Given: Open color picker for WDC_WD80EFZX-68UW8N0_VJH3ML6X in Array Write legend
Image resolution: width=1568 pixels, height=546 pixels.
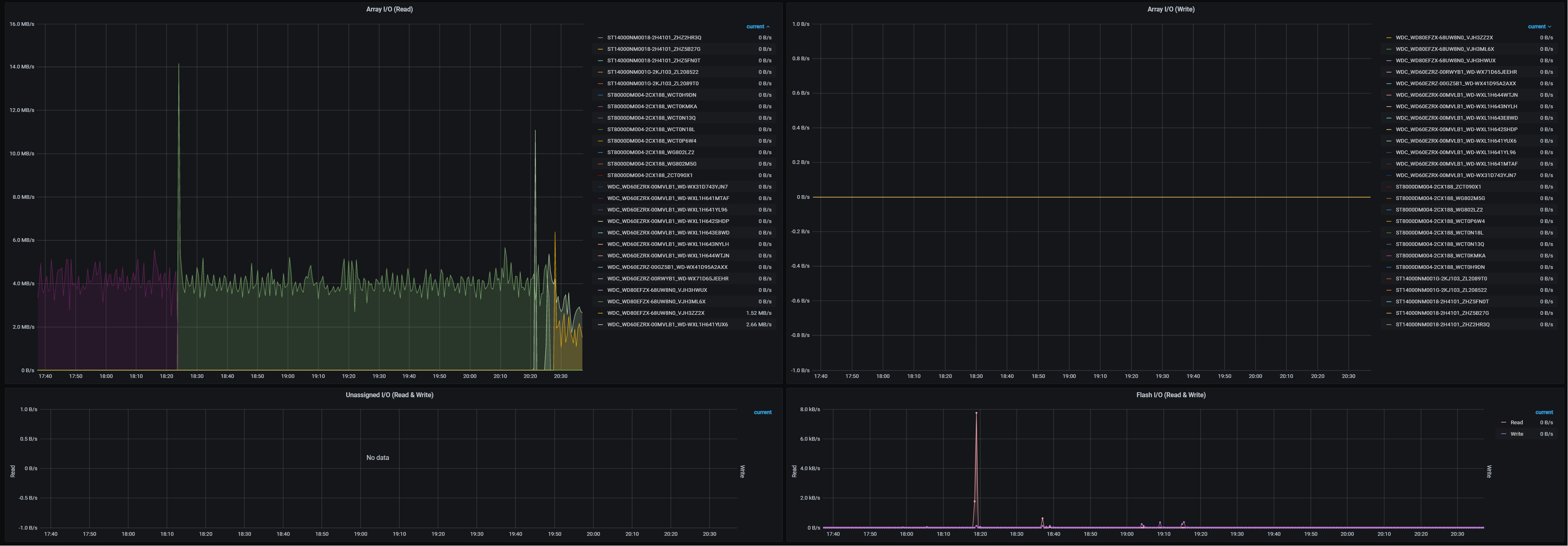Looking at the screenshot, I should [1389, 49].
